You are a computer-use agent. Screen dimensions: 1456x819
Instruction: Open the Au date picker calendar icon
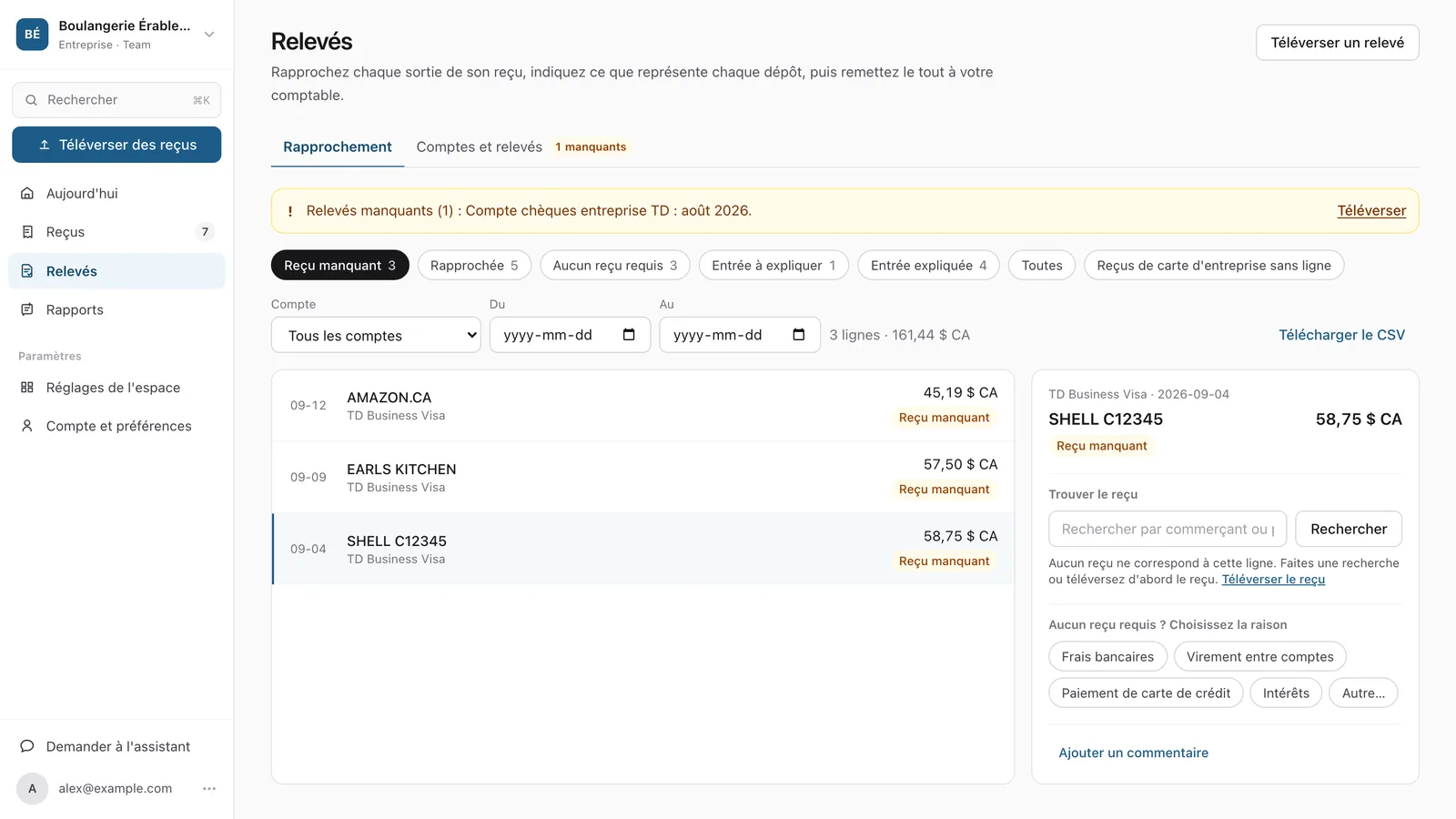799,335
